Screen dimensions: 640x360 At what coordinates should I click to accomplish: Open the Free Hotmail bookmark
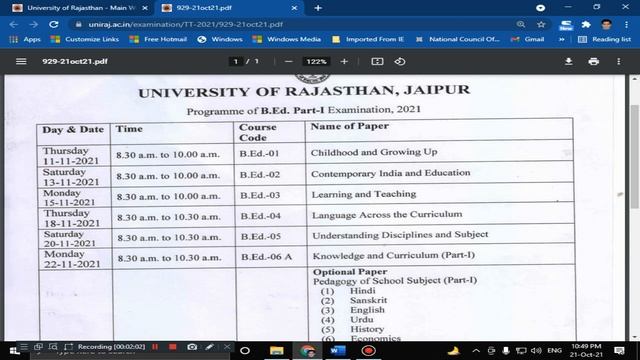click(x=158, y=39)
